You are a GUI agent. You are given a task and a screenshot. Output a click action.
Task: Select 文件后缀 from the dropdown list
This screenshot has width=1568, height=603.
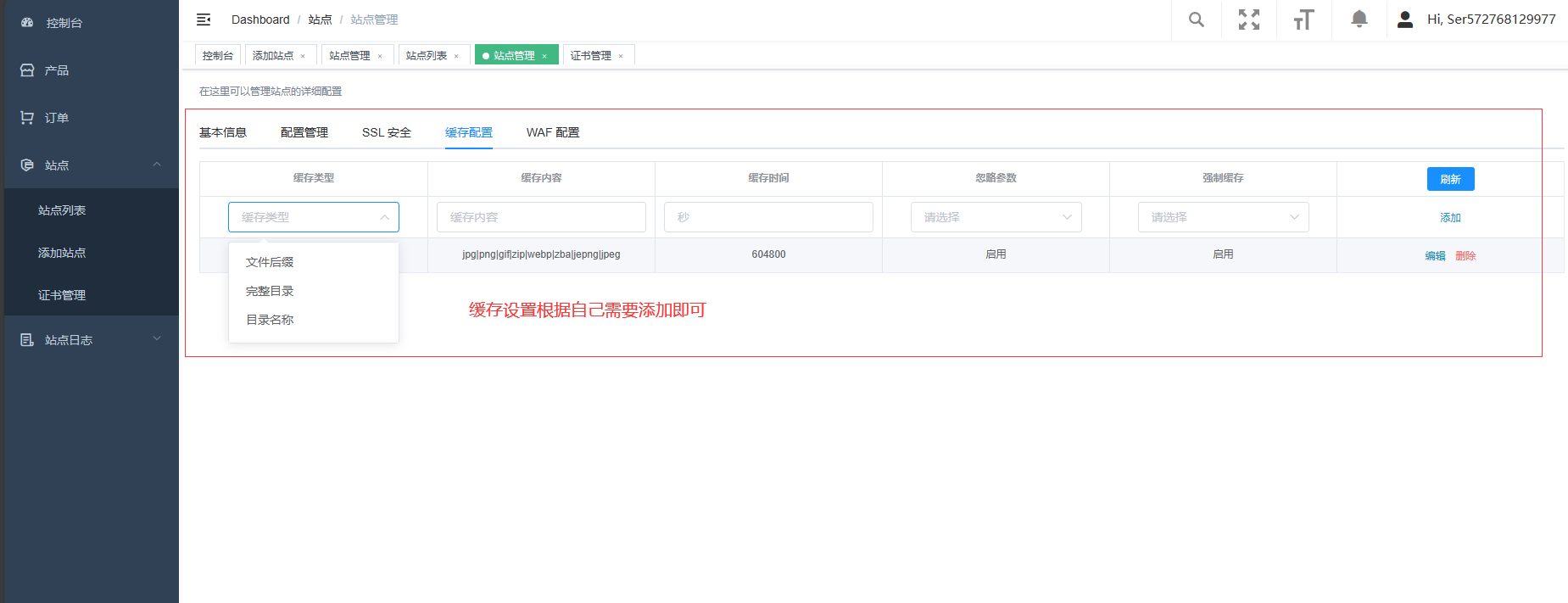tap(270, 262)
